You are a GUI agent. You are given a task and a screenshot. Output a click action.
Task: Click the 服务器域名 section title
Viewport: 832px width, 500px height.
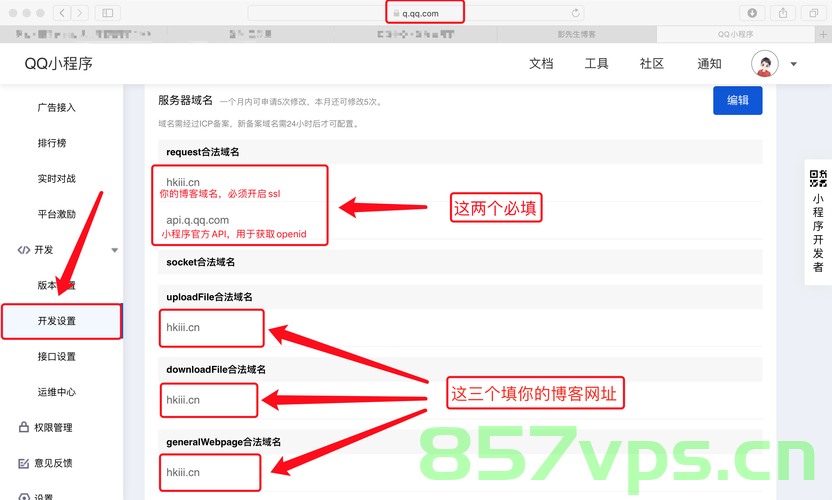click(x=186, y=100)
